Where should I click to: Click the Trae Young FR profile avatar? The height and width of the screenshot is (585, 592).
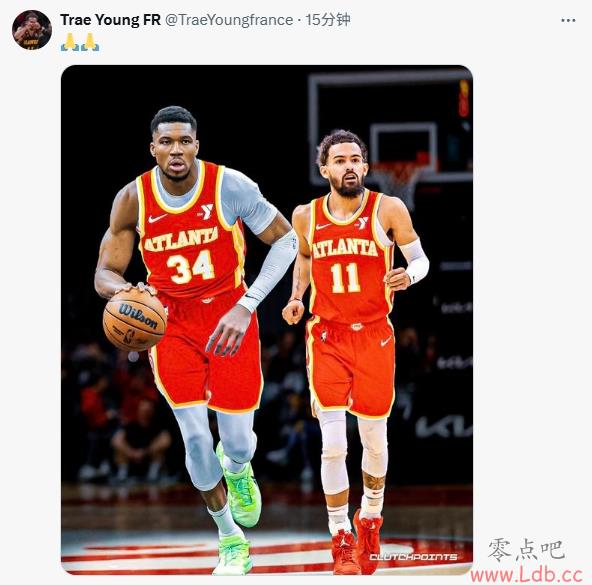tap(32, 30)
